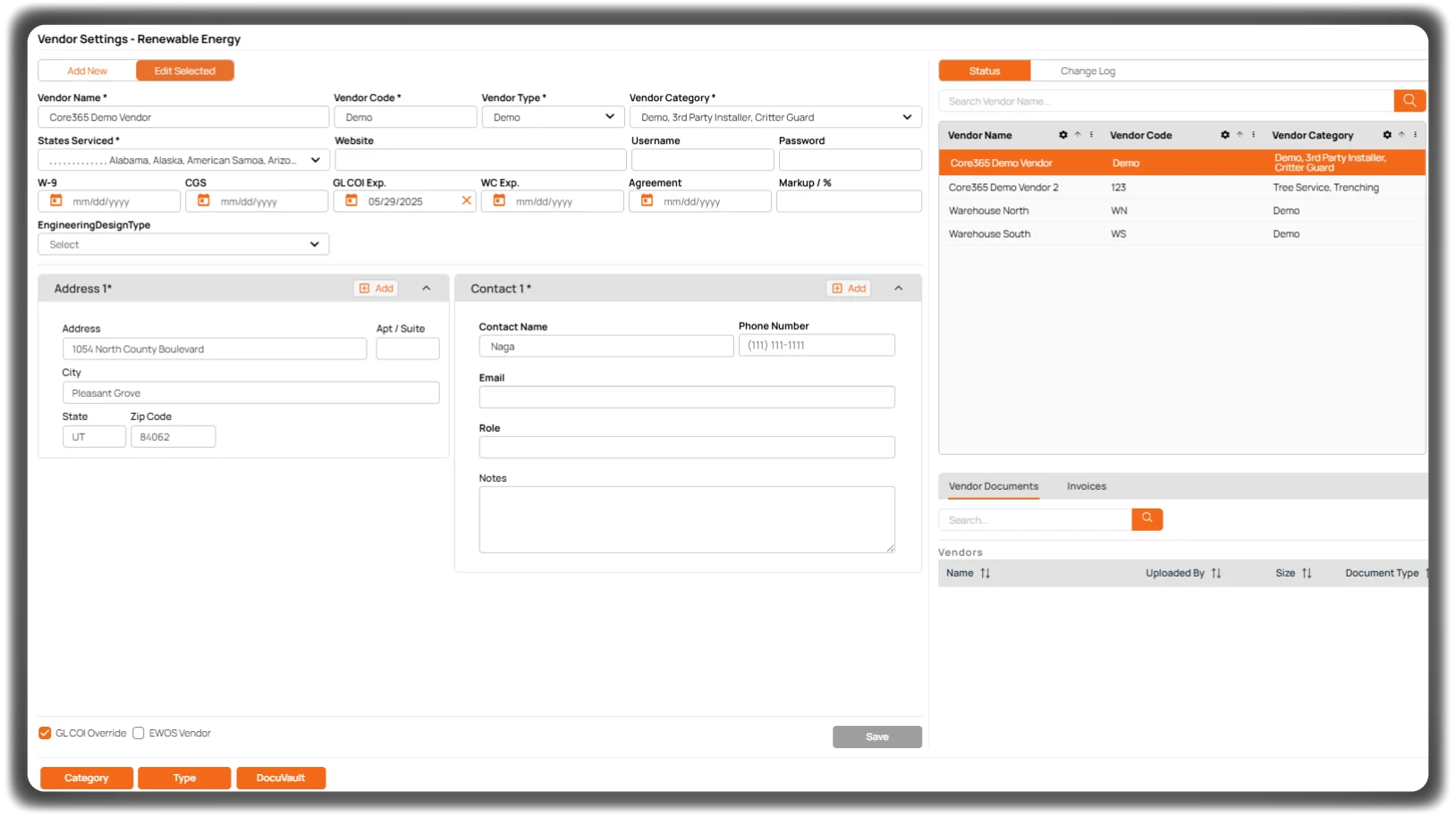This screenshot has height=817, width=1456.
Task: Click the Username input field
Action: [702, 160]
